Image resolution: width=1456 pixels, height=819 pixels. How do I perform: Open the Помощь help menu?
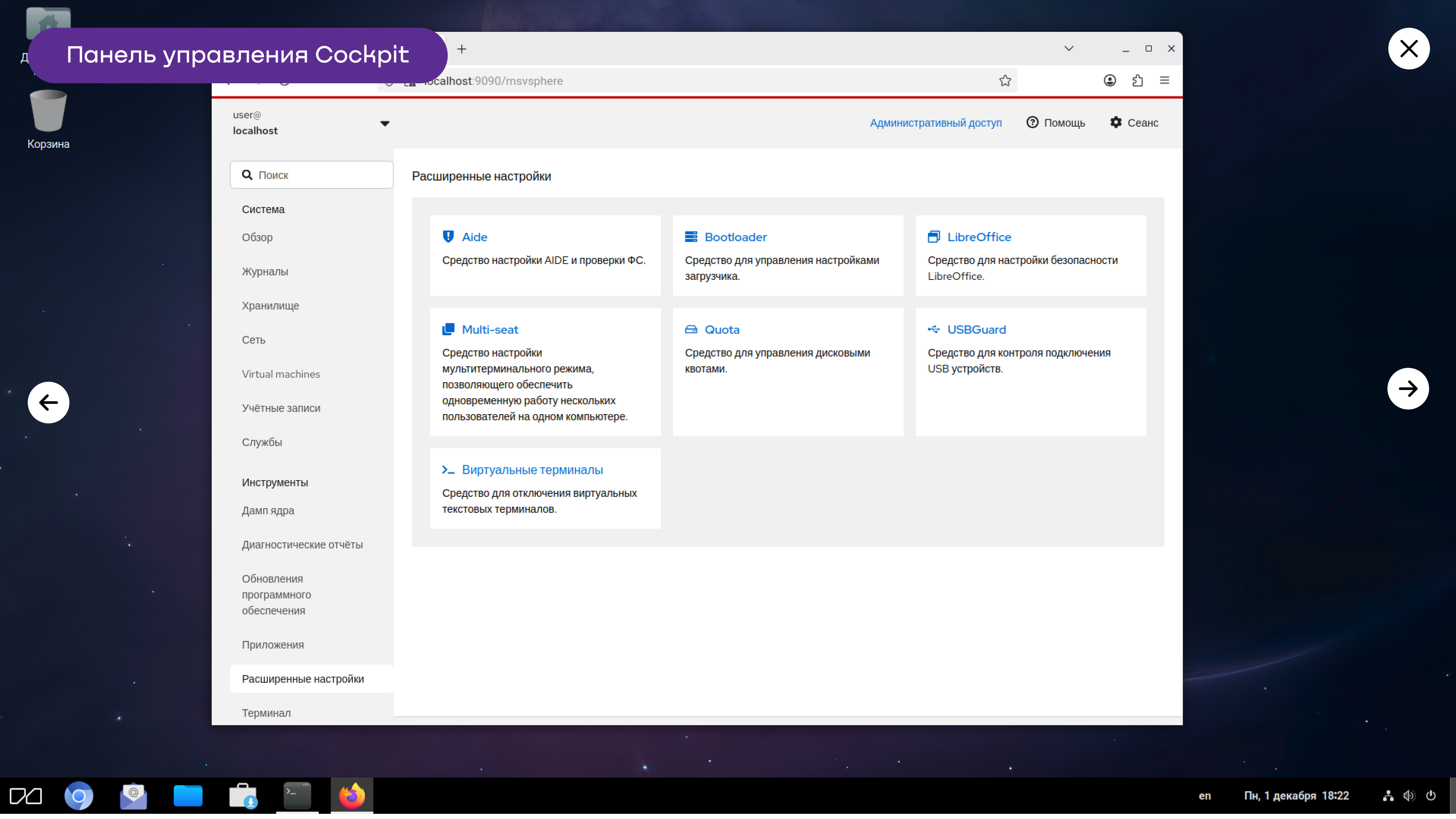(1055, 123)
